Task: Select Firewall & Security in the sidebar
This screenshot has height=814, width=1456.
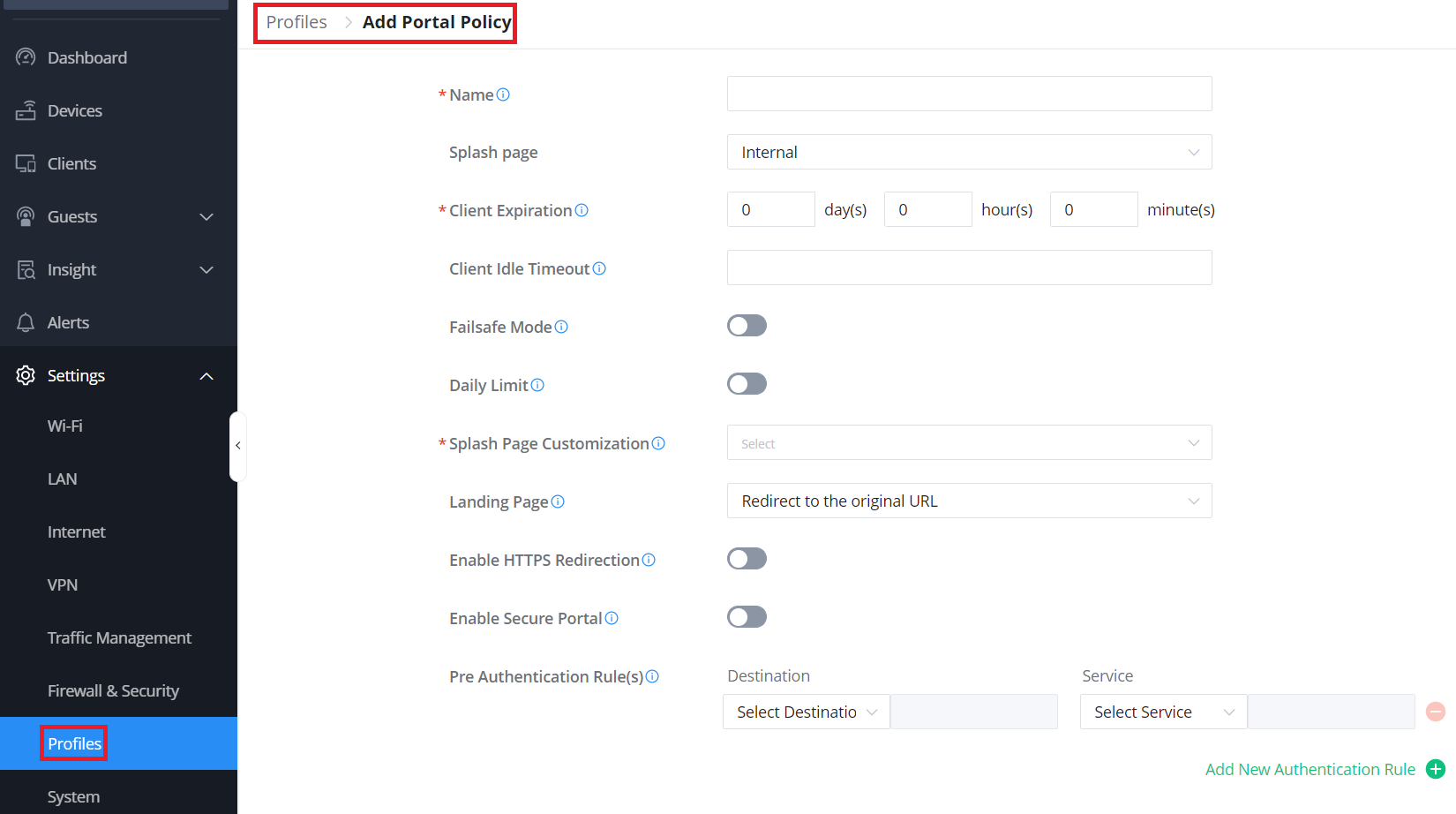Action: [x=113, y=690]
